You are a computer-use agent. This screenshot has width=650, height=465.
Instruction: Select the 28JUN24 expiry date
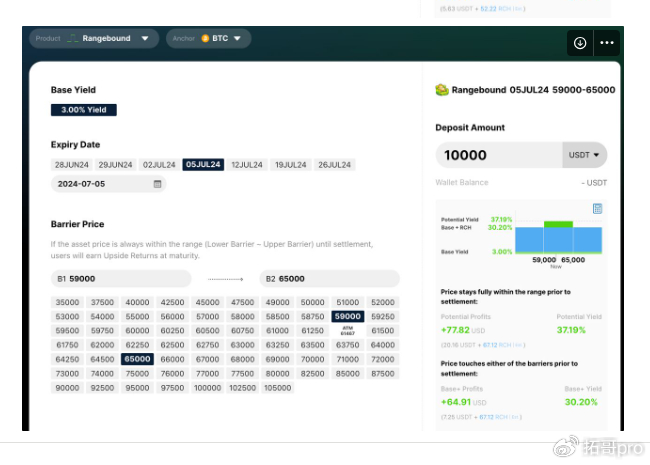pyautogui.click(x=72, y=165)
